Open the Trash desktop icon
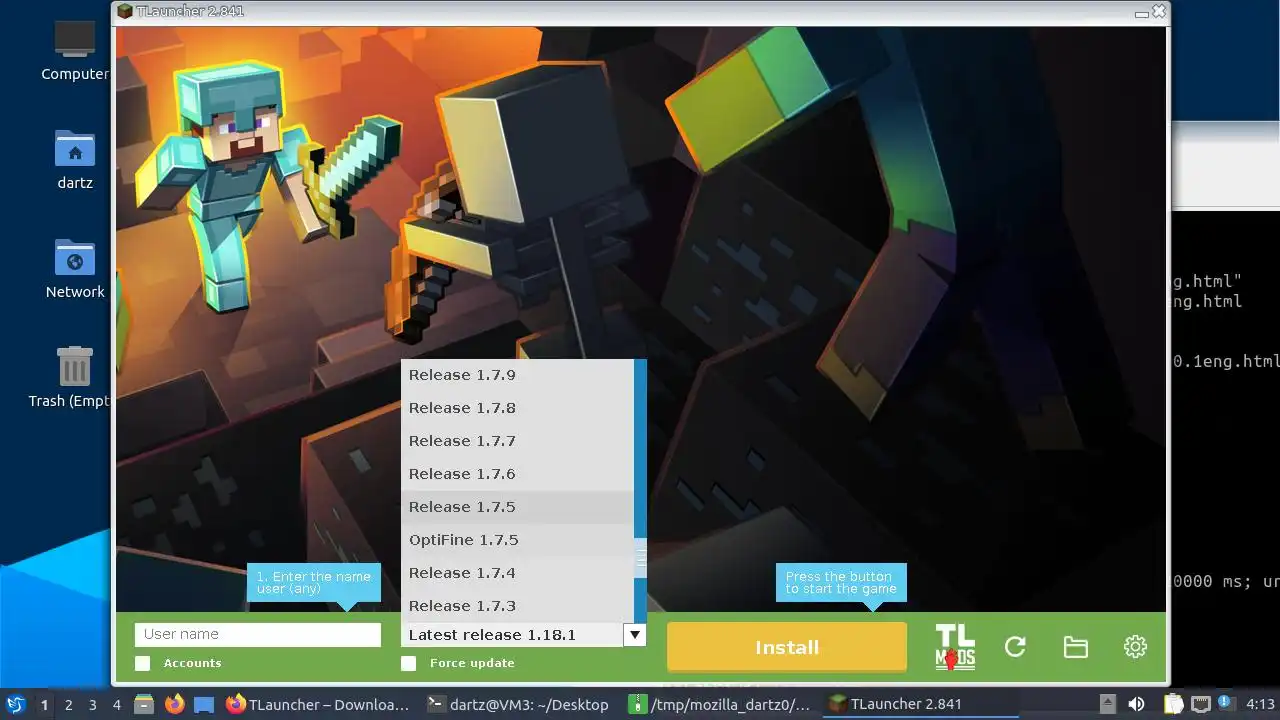Screen dimensions: 1280x720 pyautogui.click(x=75, y=378)
